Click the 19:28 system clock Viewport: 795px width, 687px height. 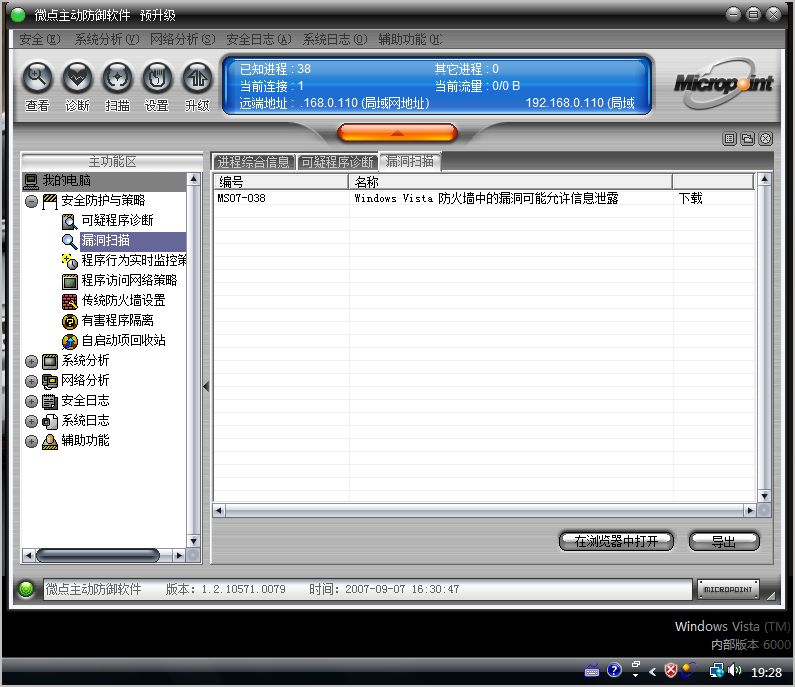[x=766, y=672]
